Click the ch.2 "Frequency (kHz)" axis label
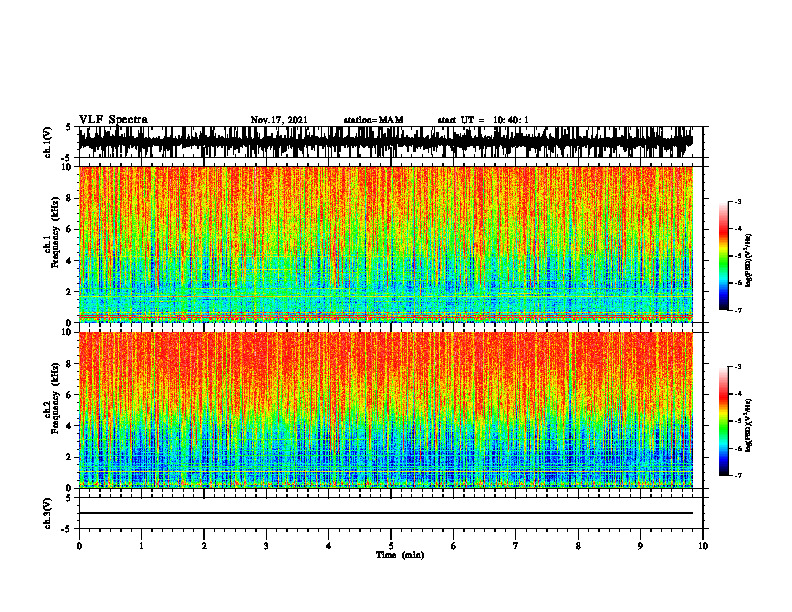 click(56, 398)
